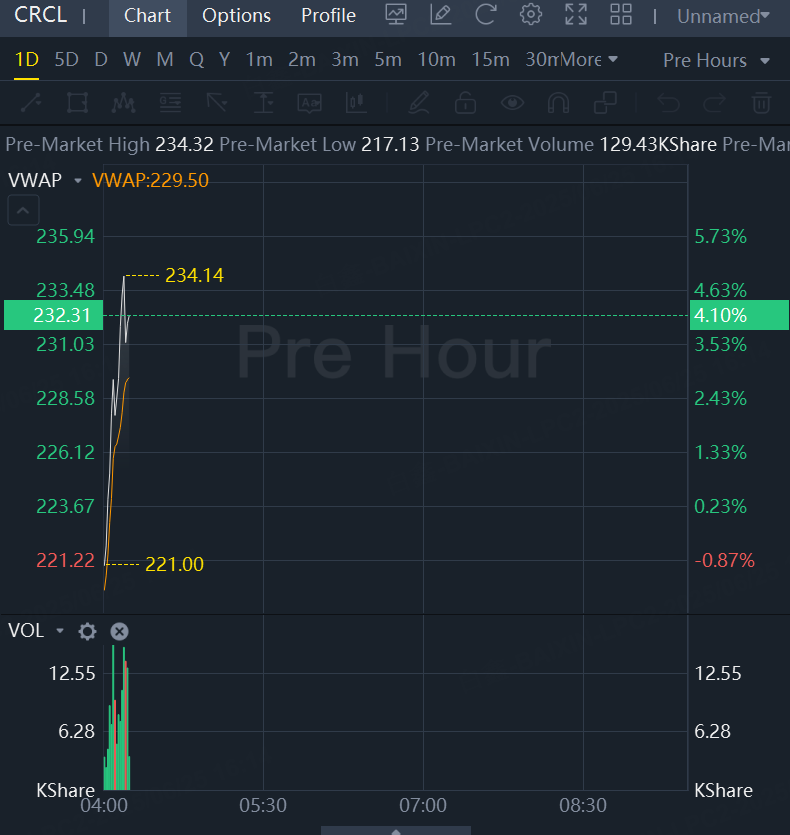
Task: Refresh the chart data
Action: click(x=486, y=15)
